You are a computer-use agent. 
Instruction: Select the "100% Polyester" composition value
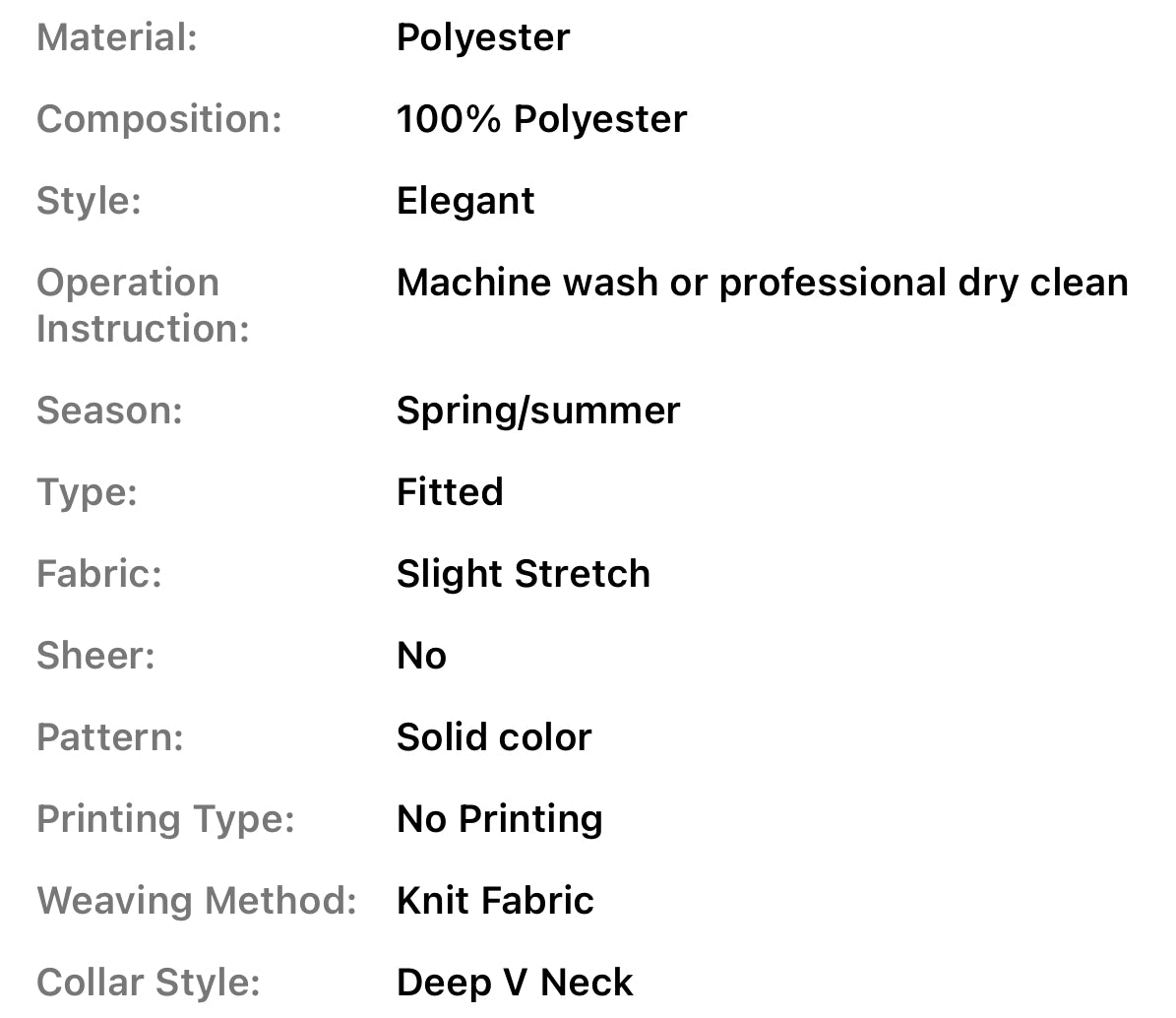(541, 119)
